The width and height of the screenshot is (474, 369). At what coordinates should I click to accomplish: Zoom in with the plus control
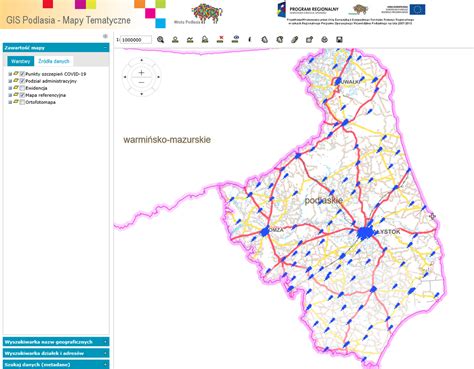(x=141, y=72)
